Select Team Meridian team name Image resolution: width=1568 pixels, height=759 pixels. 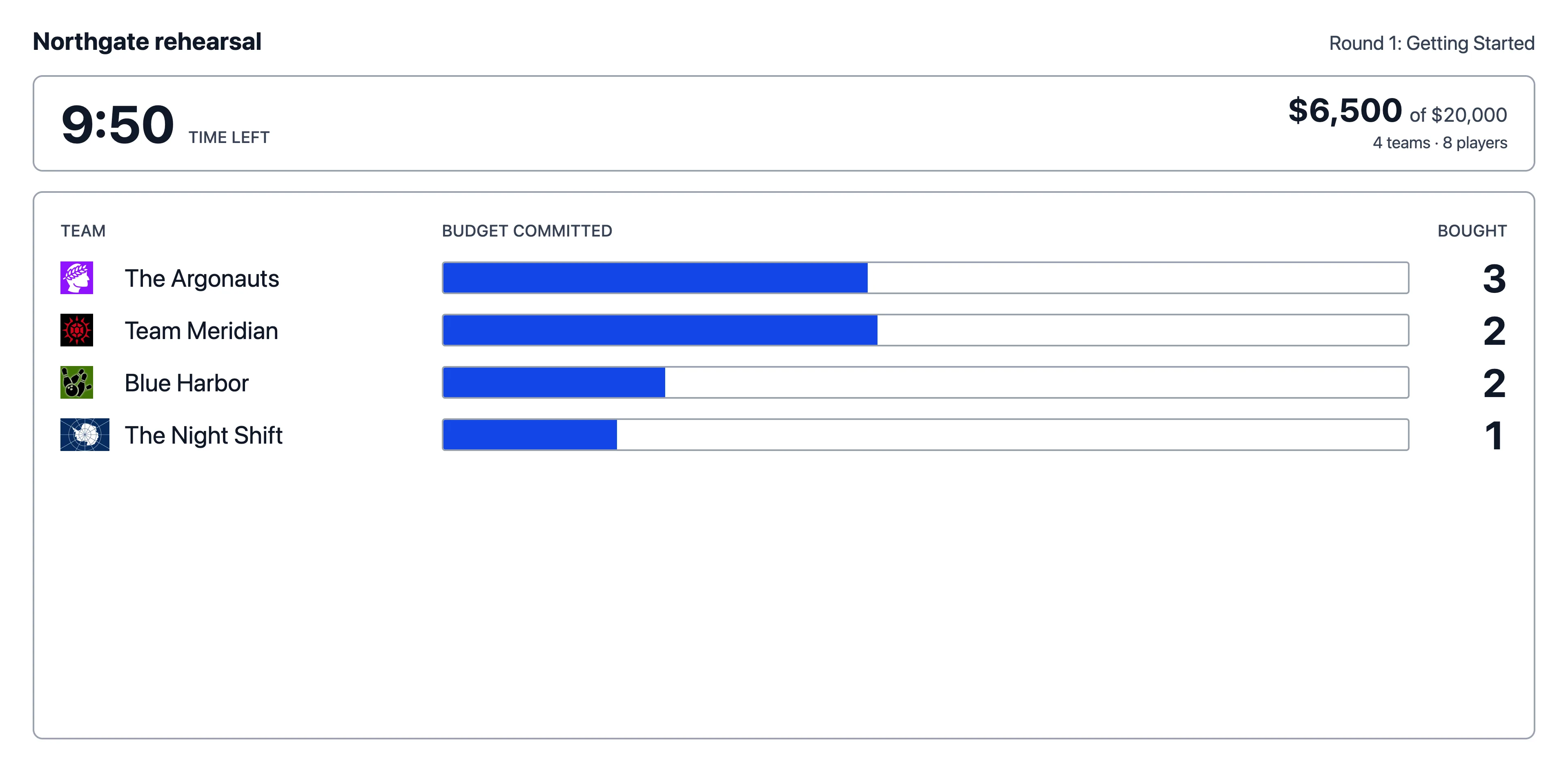coord(201,331)
